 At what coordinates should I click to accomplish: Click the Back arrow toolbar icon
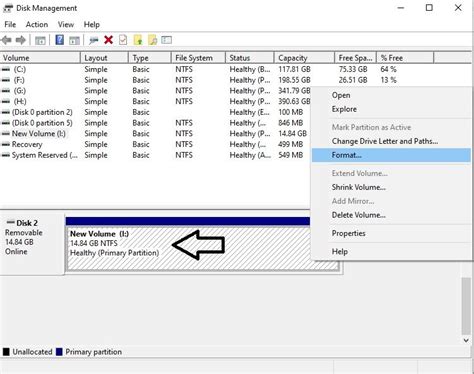pos(6,40)
